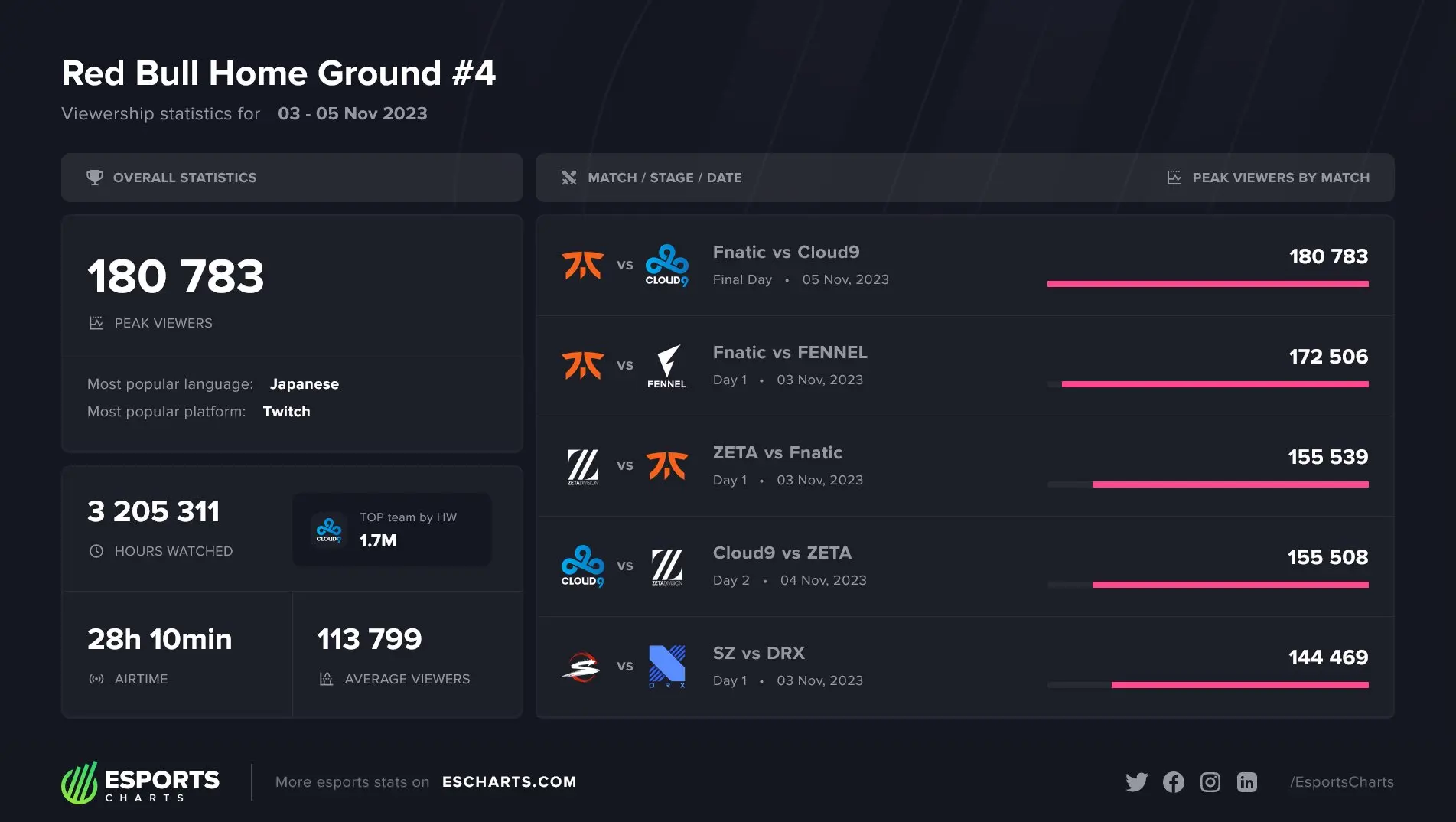Click the /EsportsCharts social handle
The height and width of the screenshot is (822, 1456).
tap(1342, 782)
